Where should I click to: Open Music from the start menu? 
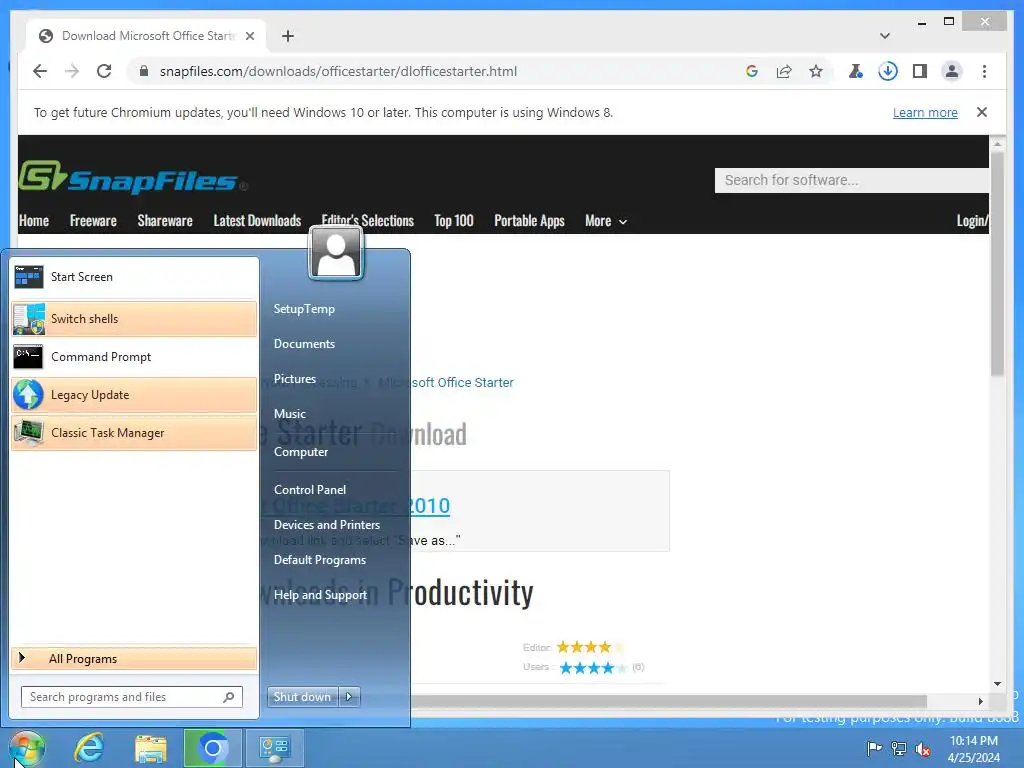(290, 413)
